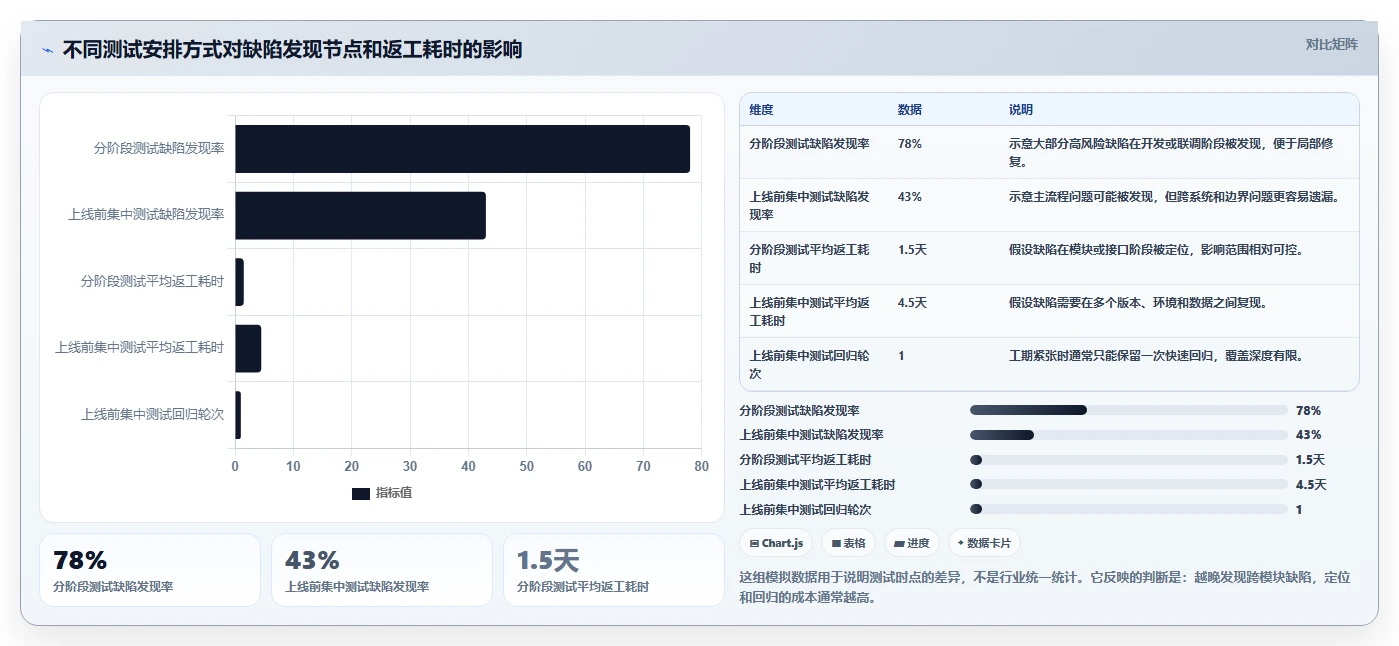
Task: Click the lightning icon beside the title
Action: point(47,50)
